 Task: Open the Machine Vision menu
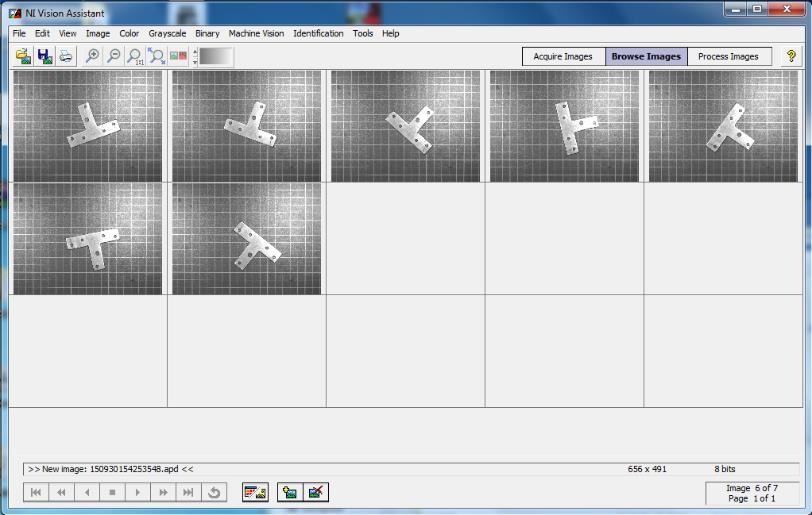click(x=256, y=33)
